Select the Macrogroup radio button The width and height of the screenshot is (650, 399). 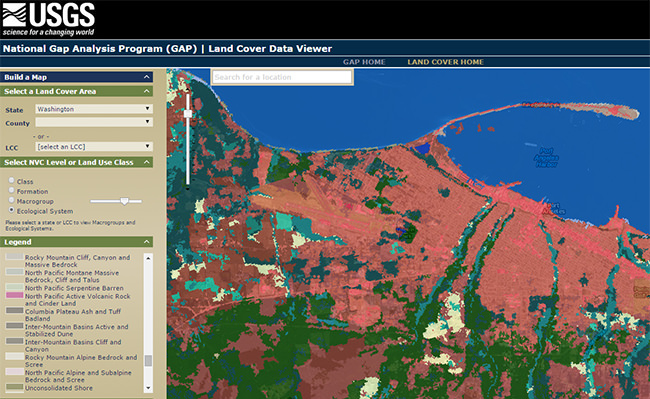point(12,200)
